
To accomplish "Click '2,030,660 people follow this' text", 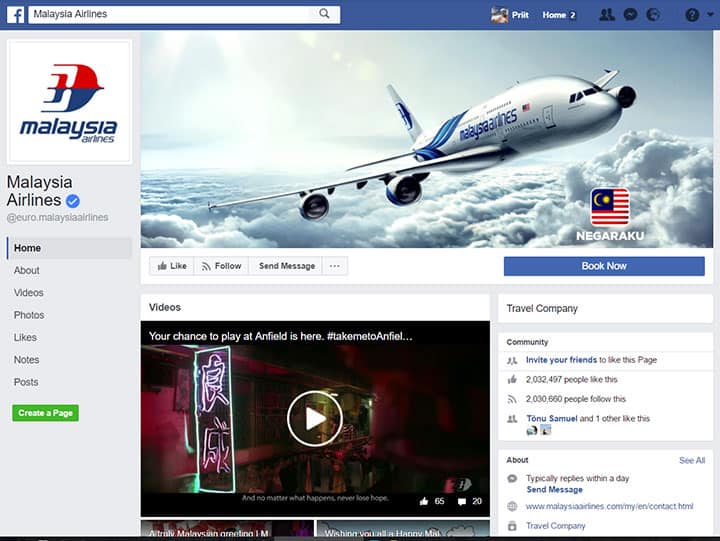I will pos(576,399).
